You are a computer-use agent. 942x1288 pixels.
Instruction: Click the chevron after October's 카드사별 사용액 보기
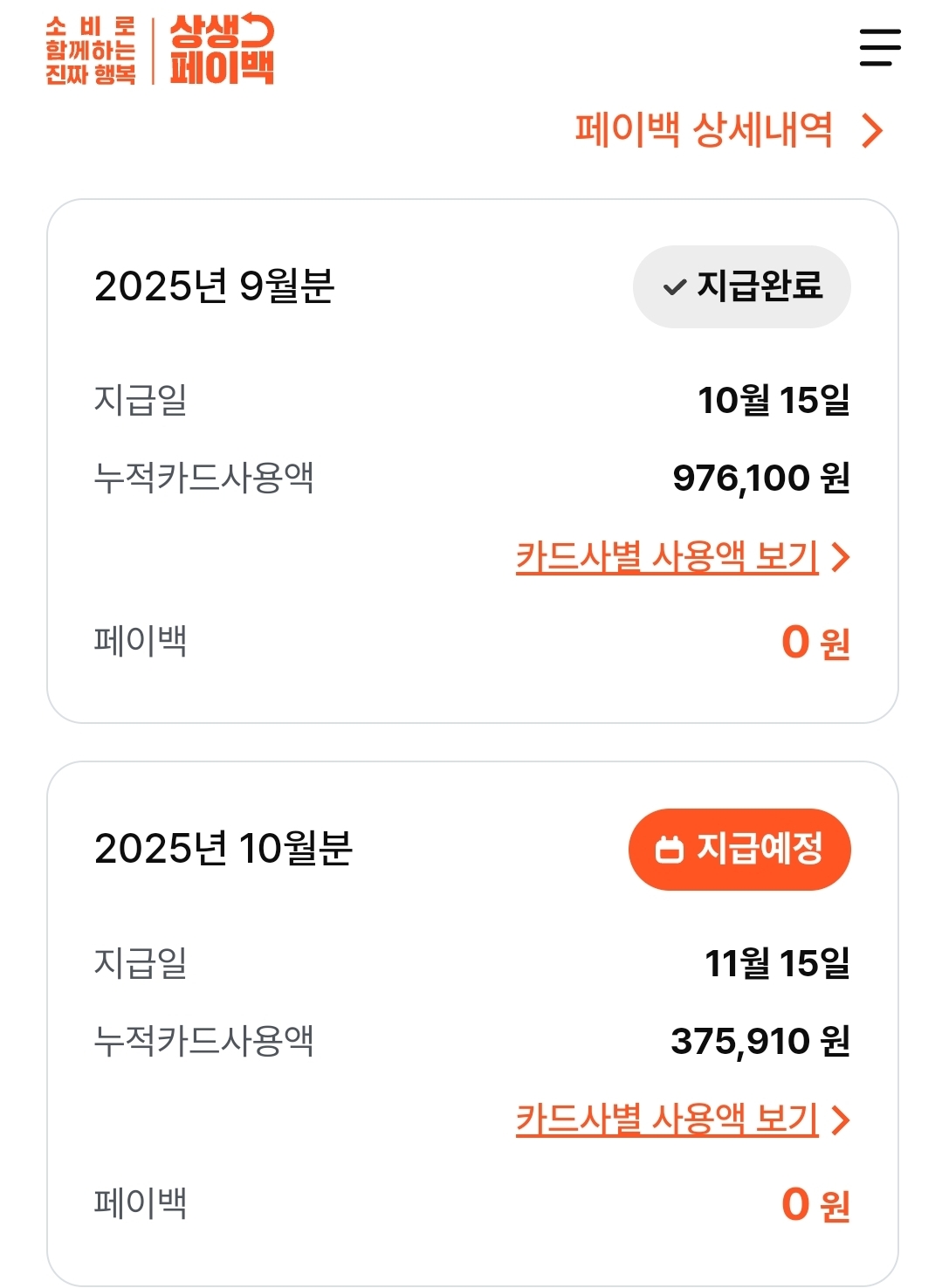coord(840,1119)
